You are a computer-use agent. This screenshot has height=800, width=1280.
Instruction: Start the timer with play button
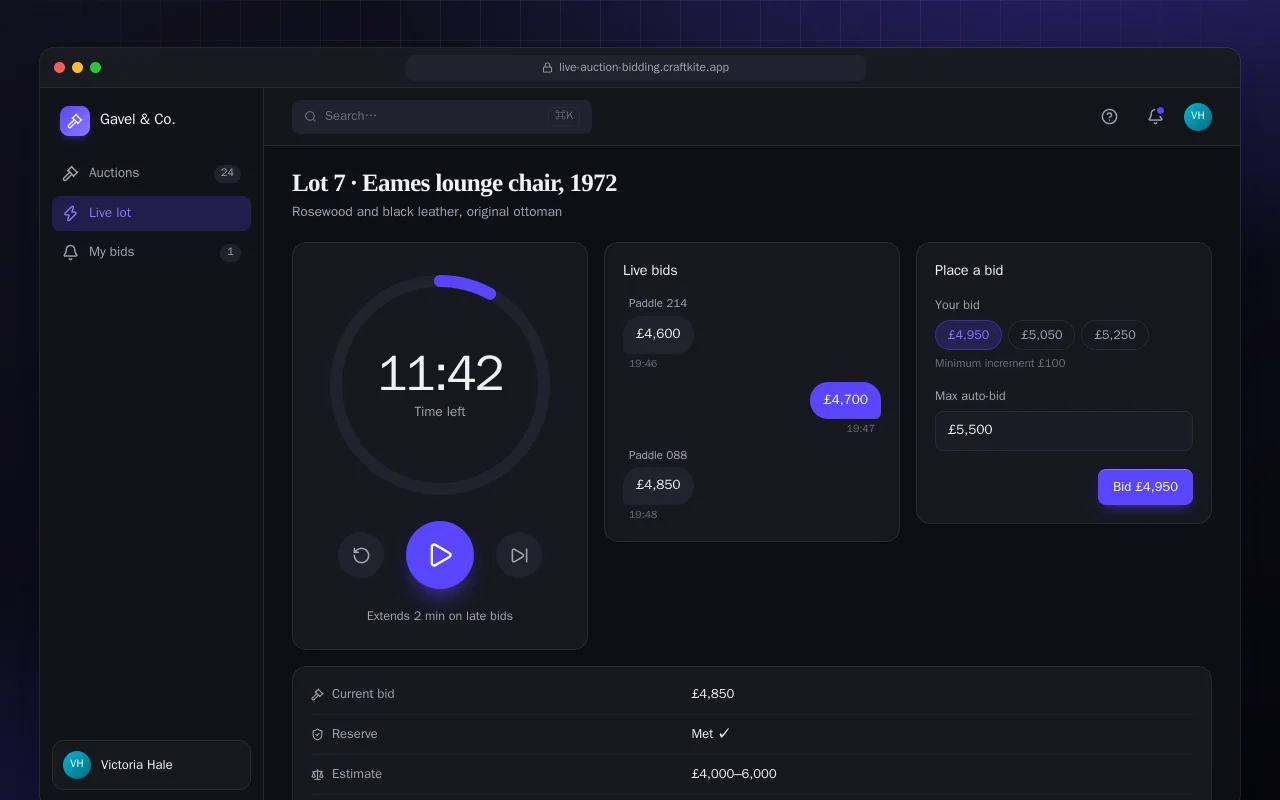(440, 555)
